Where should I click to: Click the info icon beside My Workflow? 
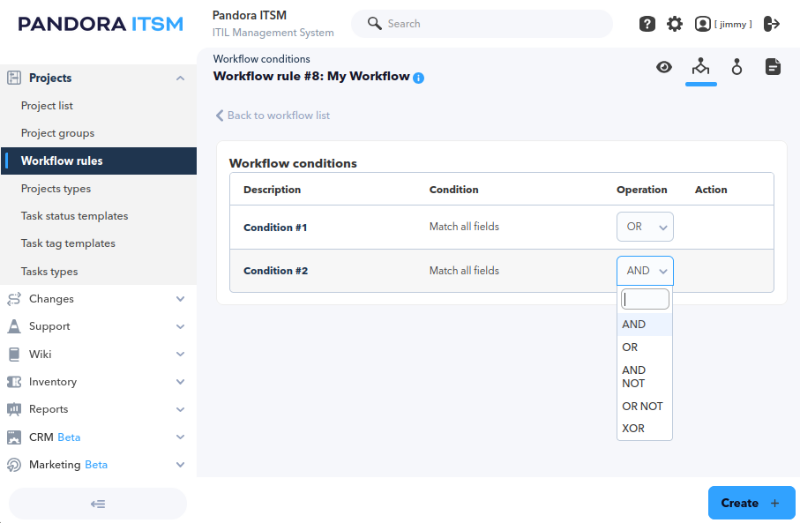click(x=418, y=78)
